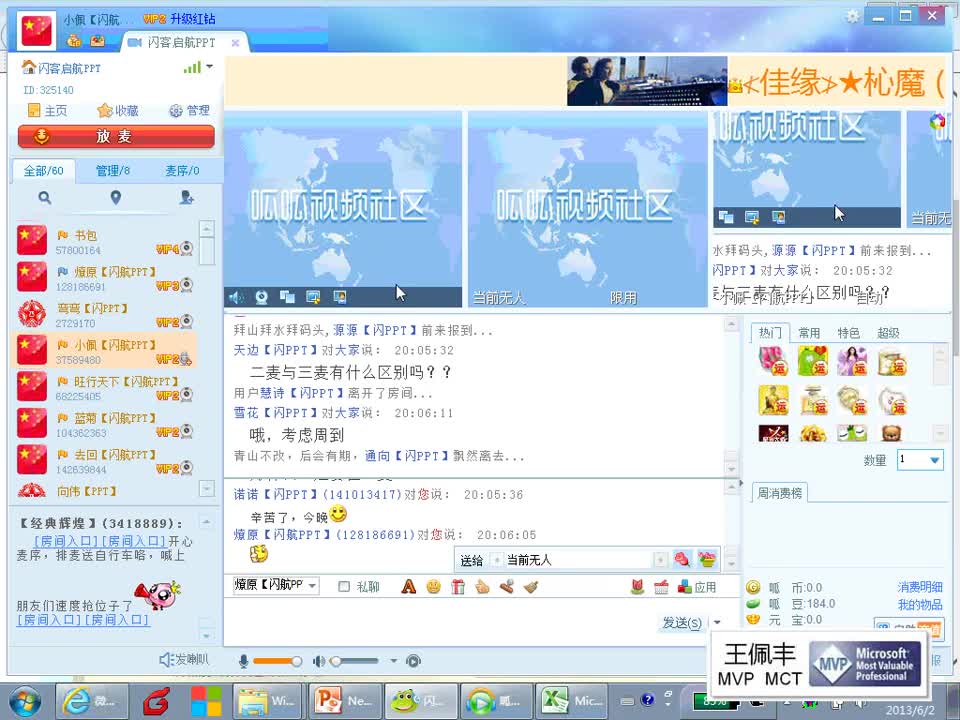The height and width of the screenshot is (720, 960).
Task: Open Excel from the taskbar
Action: point(570,701)
